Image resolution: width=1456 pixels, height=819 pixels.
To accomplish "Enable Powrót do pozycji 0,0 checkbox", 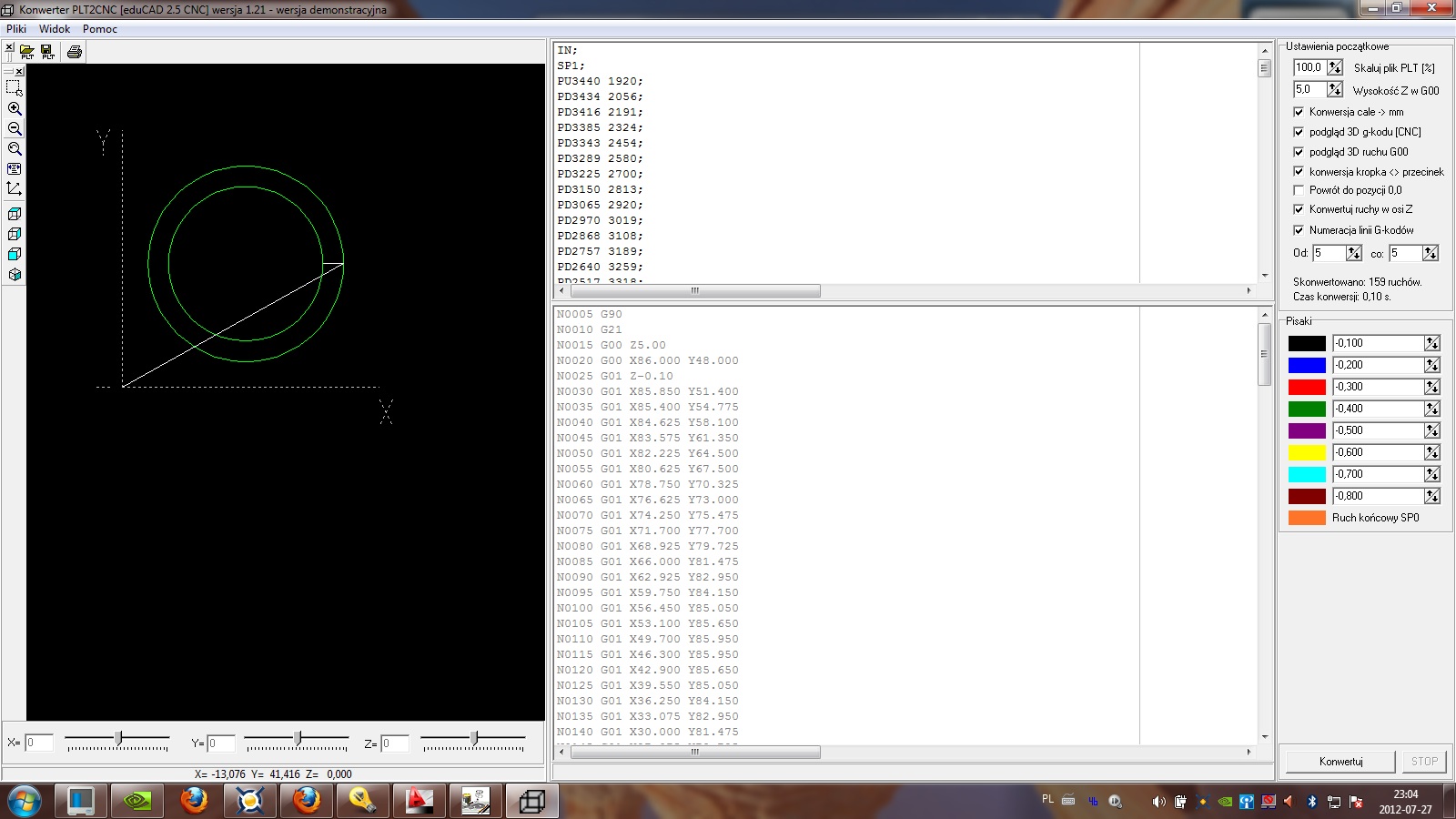I will pos(1299,190).
